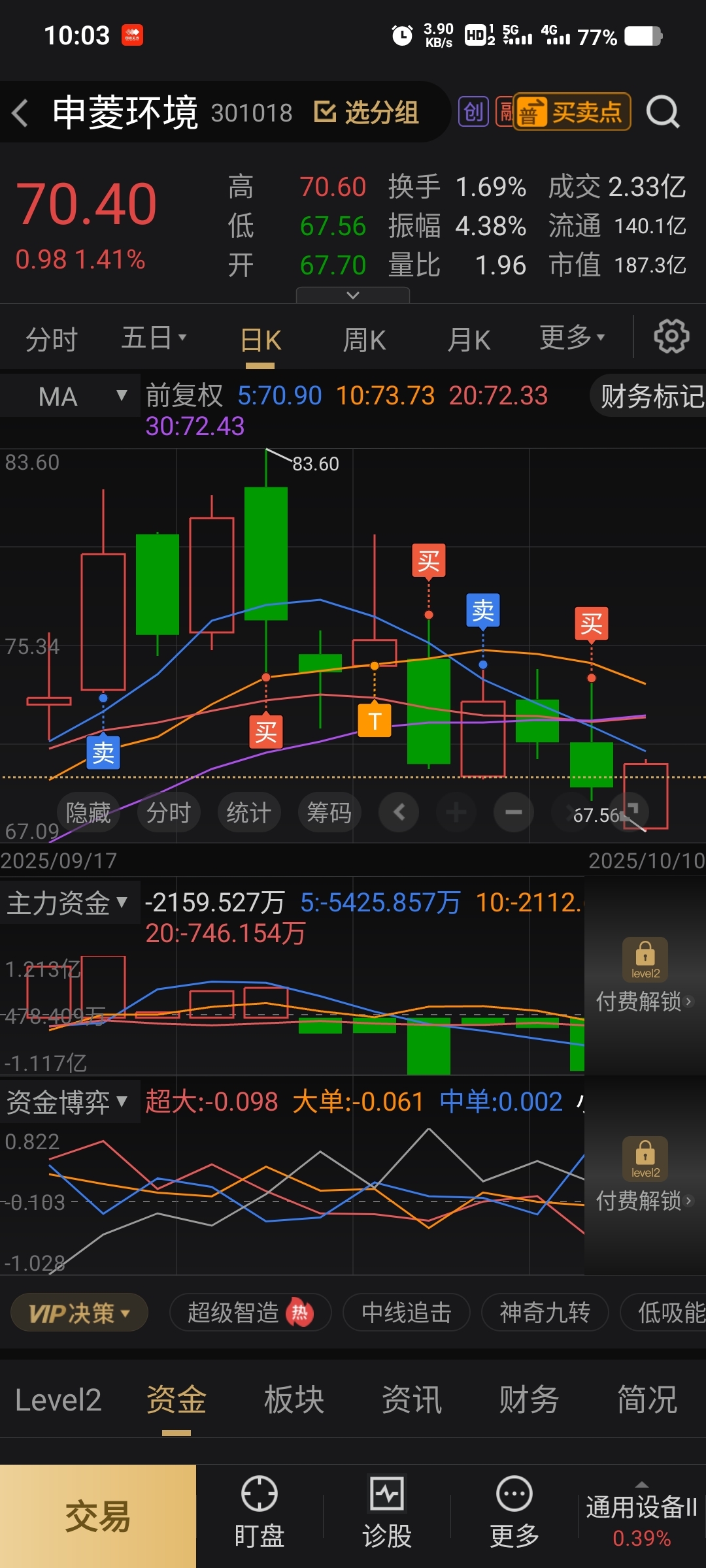
Task: Open bottom 更多 more icon
Action: pos(514,1512)
